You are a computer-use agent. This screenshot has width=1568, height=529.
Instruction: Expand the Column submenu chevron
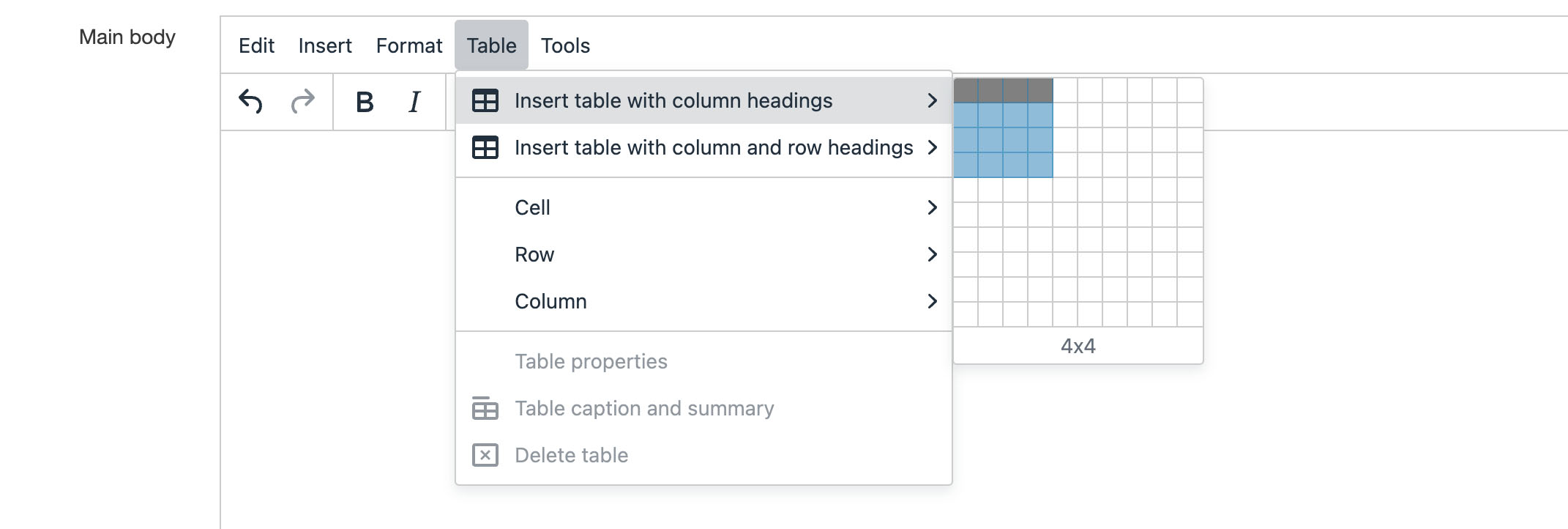click(x=932, y=301)
